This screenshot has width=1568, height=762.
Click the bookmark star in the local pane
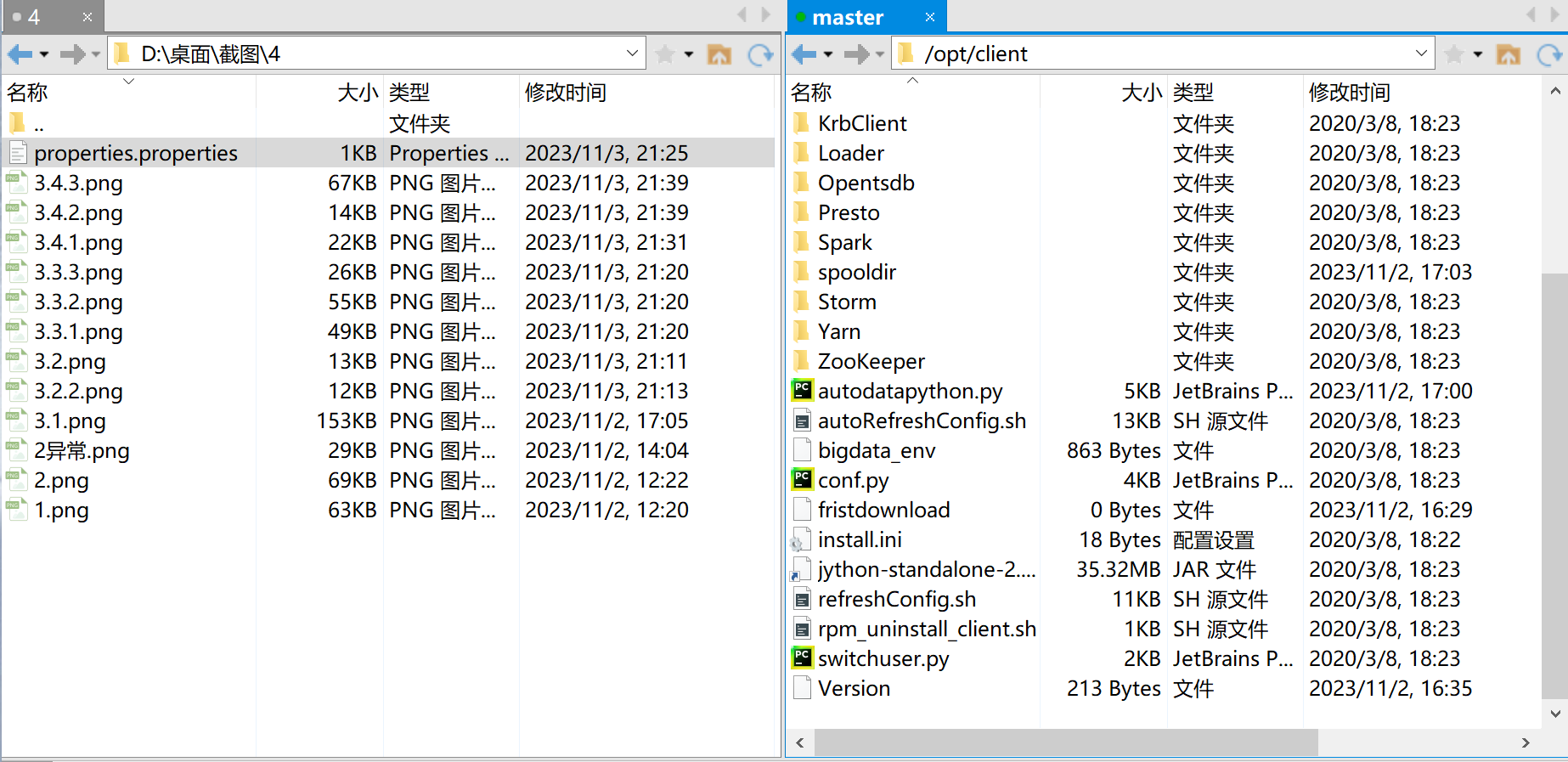(x=665, y=54)
